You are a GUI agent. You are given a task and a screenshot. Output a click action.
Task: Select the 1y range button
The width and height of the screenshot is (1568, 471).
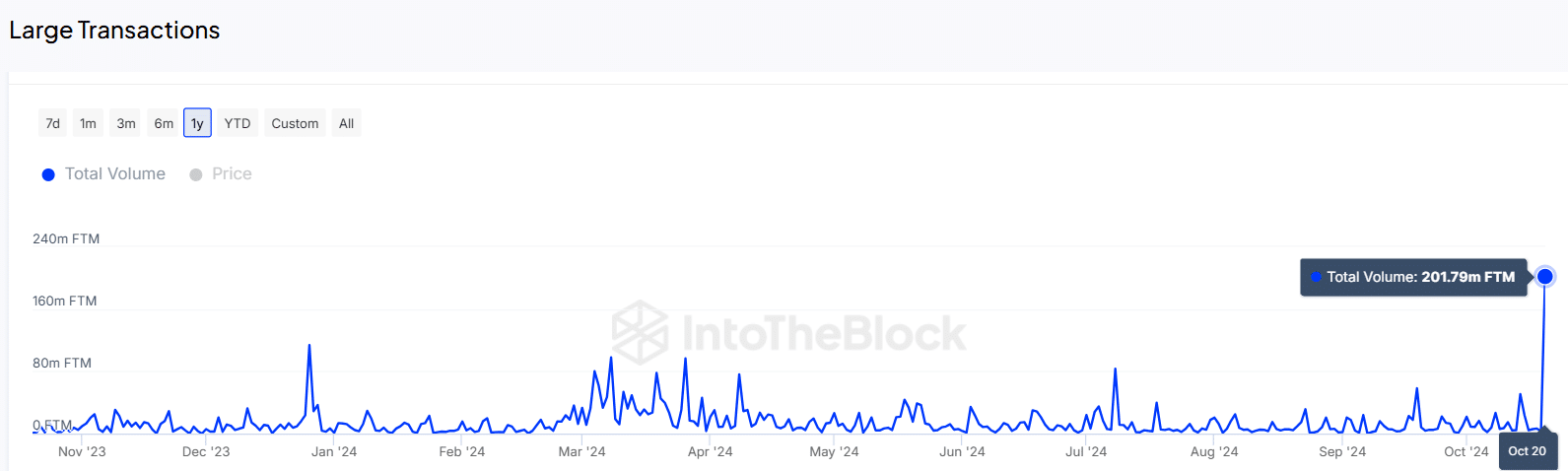(197, 123)
